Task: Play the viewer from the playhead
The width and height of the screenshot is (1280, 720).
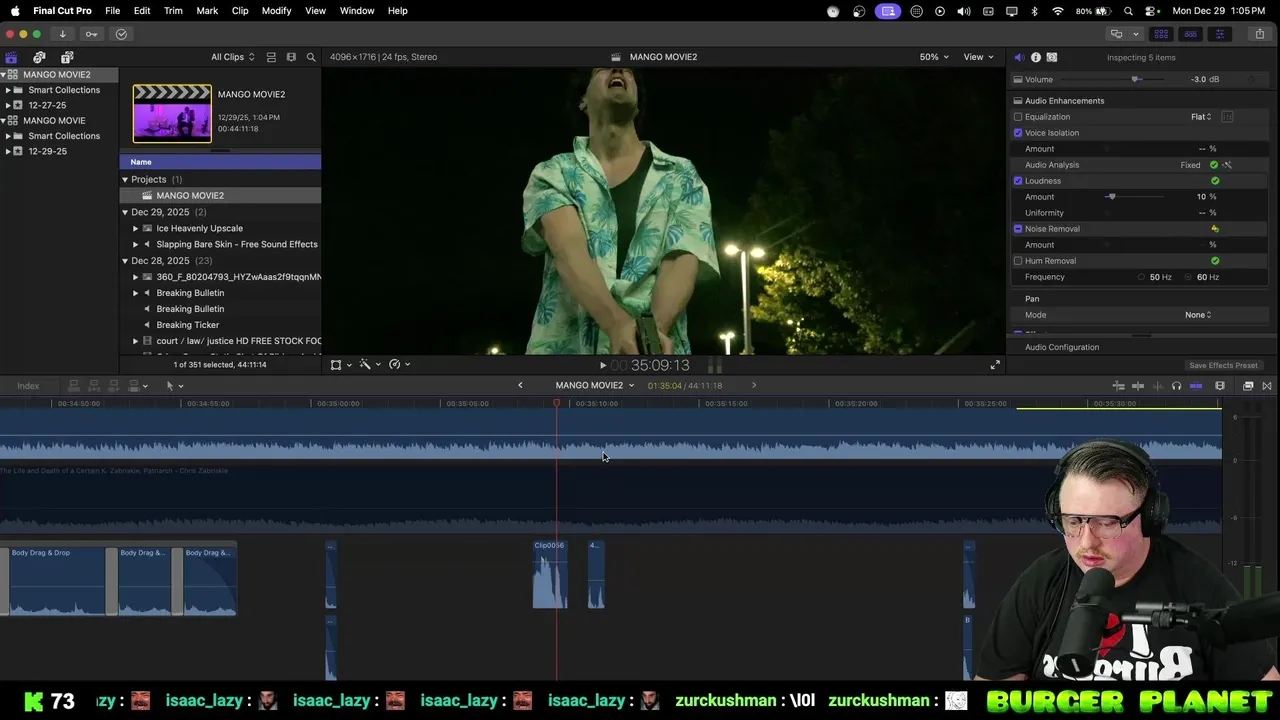Action: coord(602,365)
